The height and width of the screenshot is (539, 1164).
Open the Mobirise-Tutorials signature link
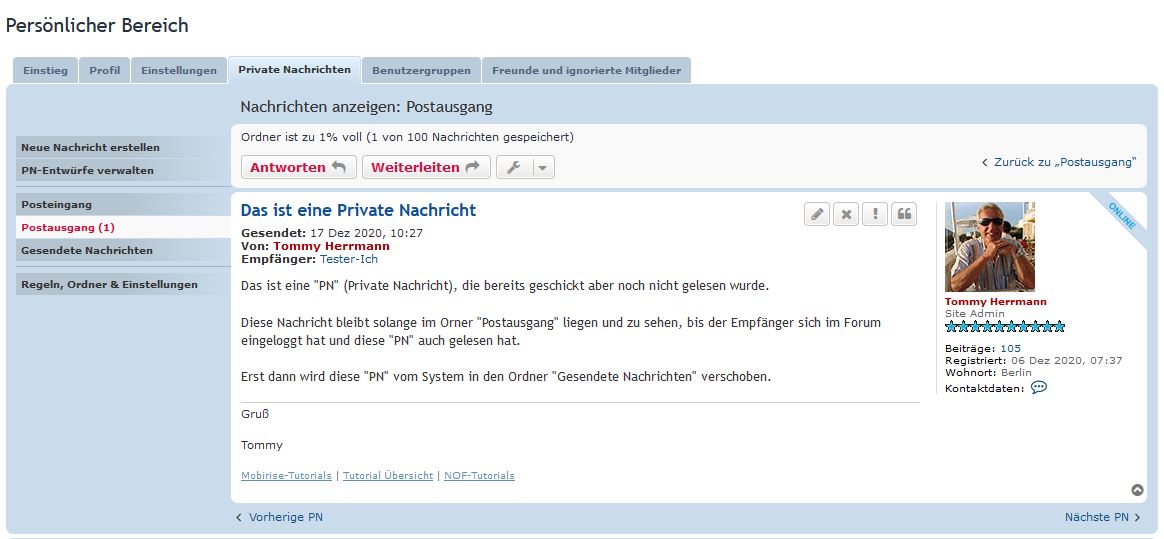pos(287,476)
